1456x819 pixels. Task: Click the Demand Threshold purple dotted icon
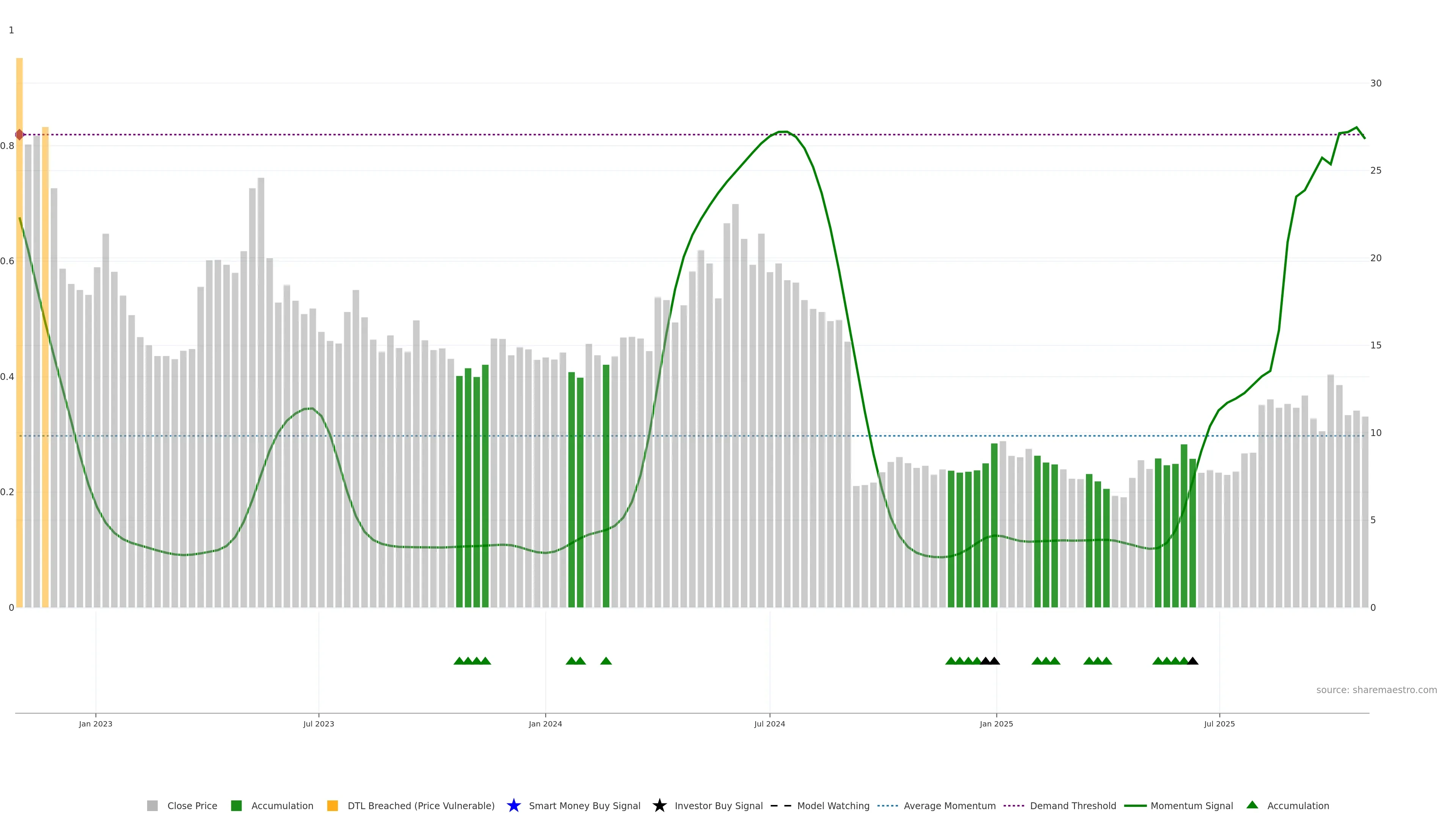click(1014, 805)
